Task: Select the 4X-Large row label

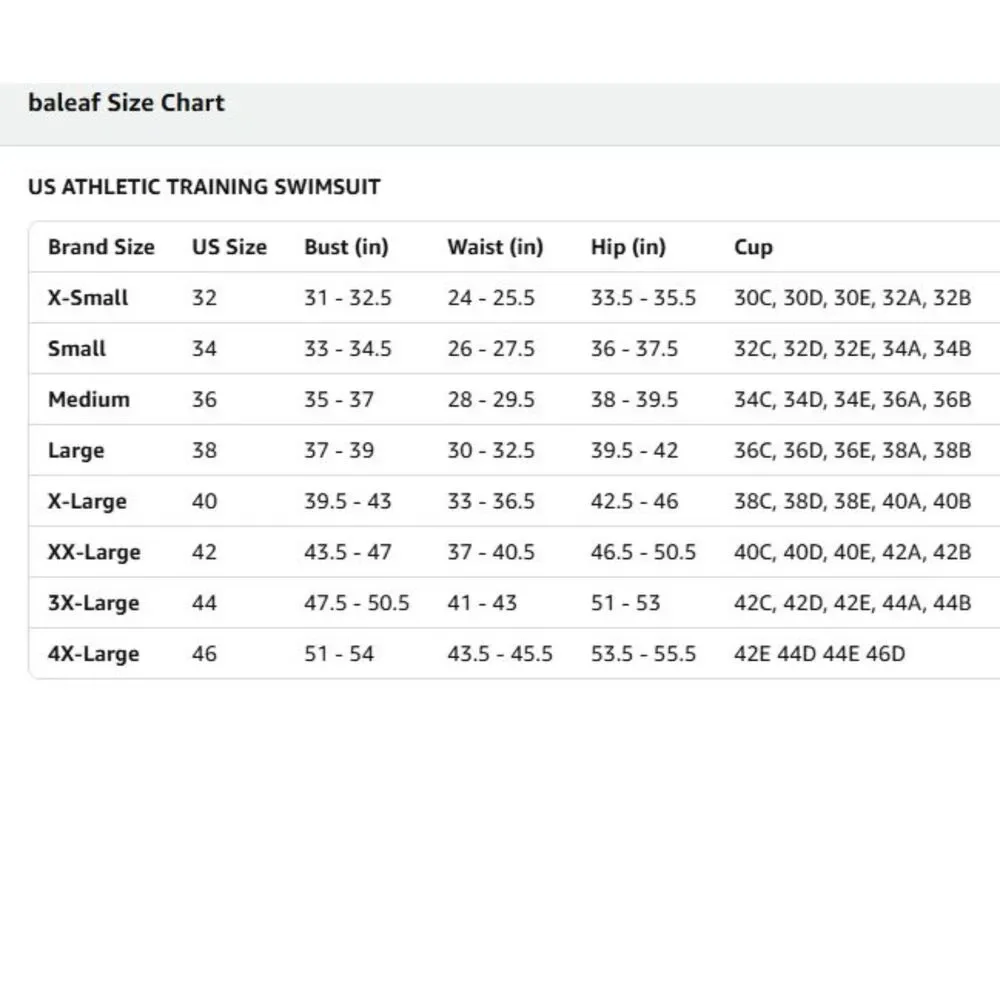Action: click(x=94, y=654)
